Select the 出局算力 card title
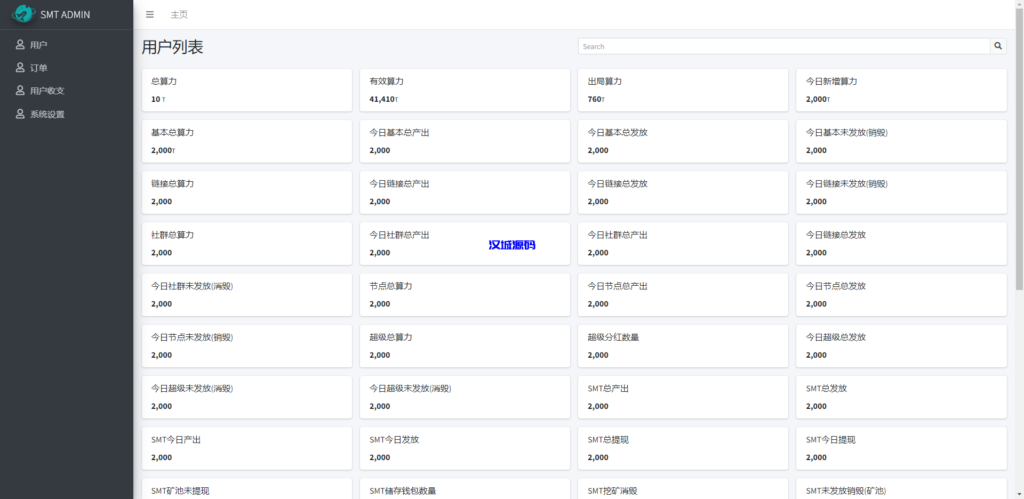The height and width of the screenshot is (499, 1024). pos(605,82)
